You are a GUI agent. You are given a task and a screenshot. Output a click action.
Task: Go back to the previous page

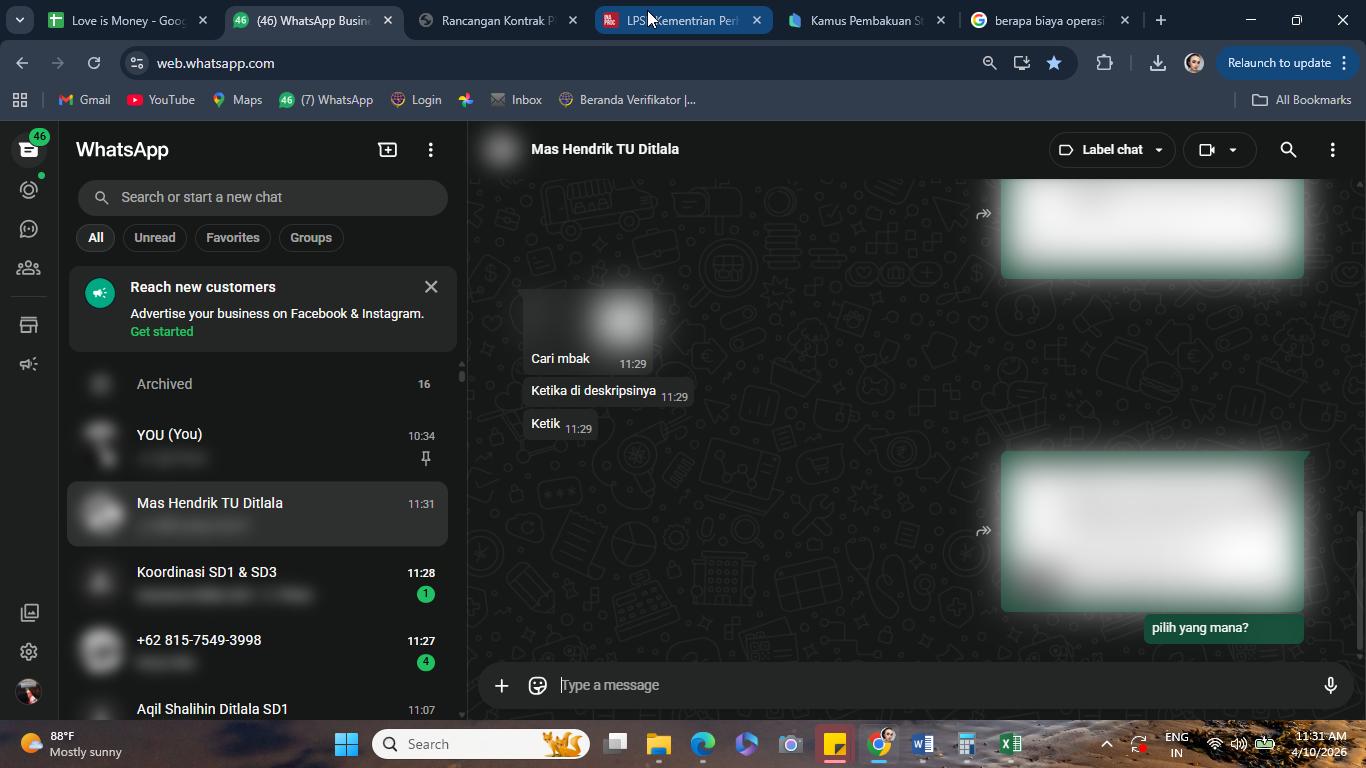click(x=22, y=63)
